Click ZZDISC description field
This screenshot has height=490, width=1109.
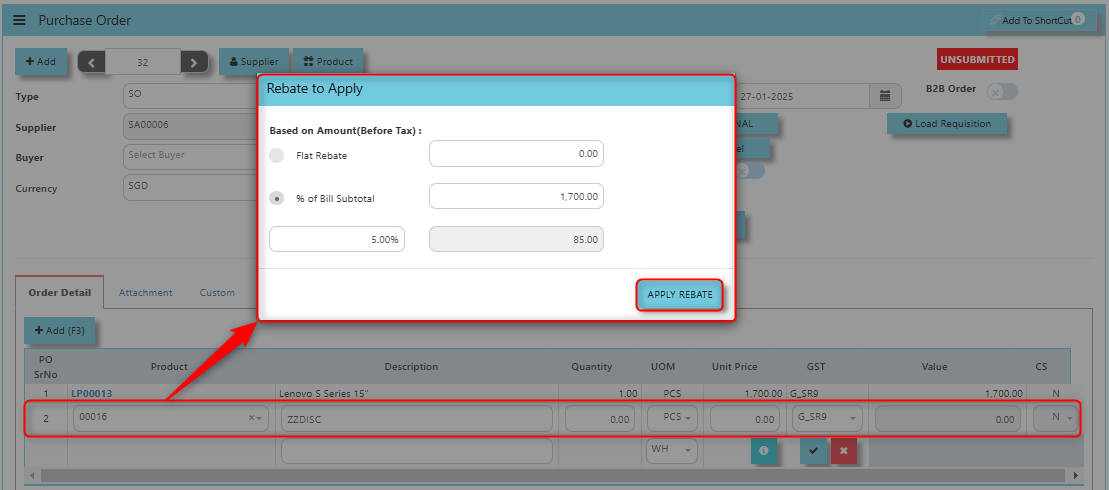pyautogui.click(x=417, y=419)
